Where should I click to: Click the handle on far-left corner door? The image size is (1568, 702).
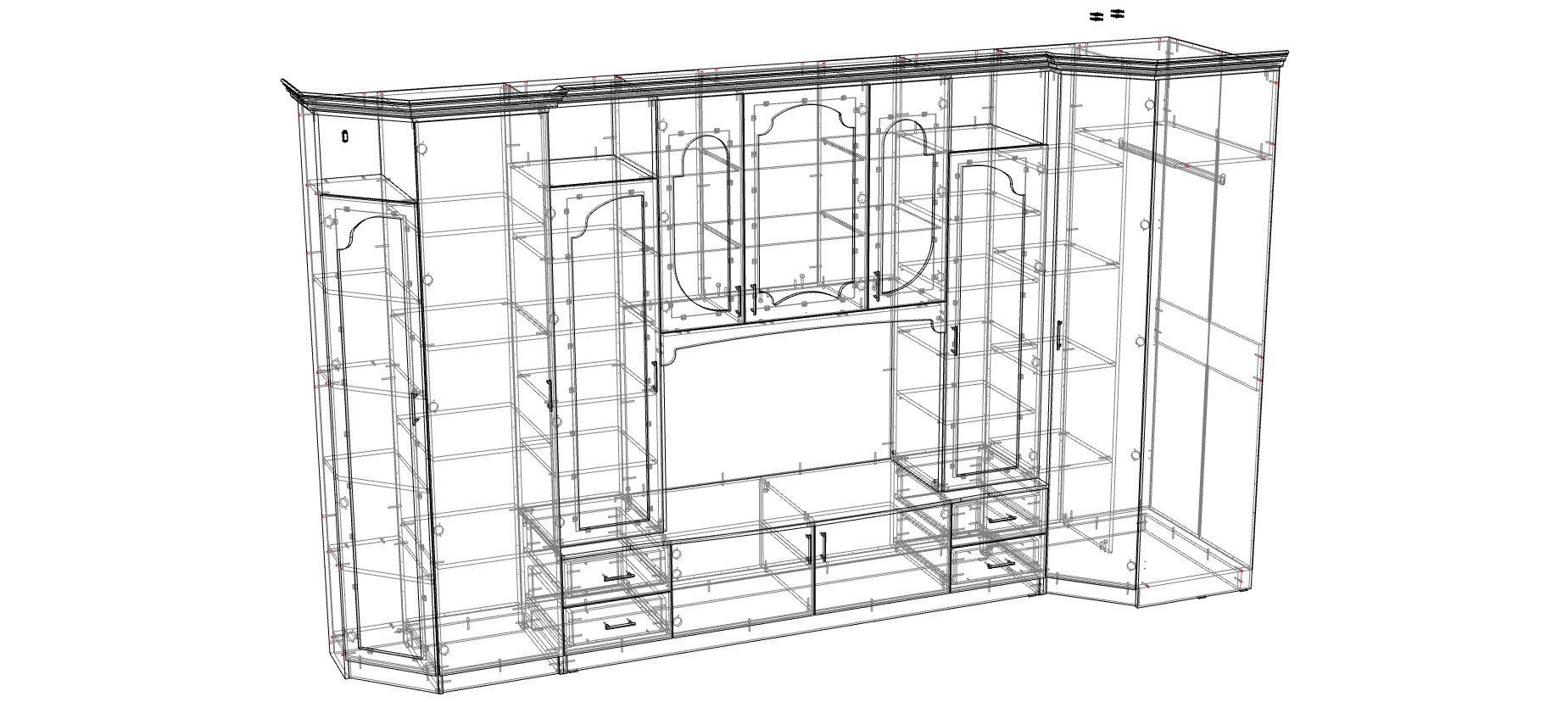pos(414,408)
